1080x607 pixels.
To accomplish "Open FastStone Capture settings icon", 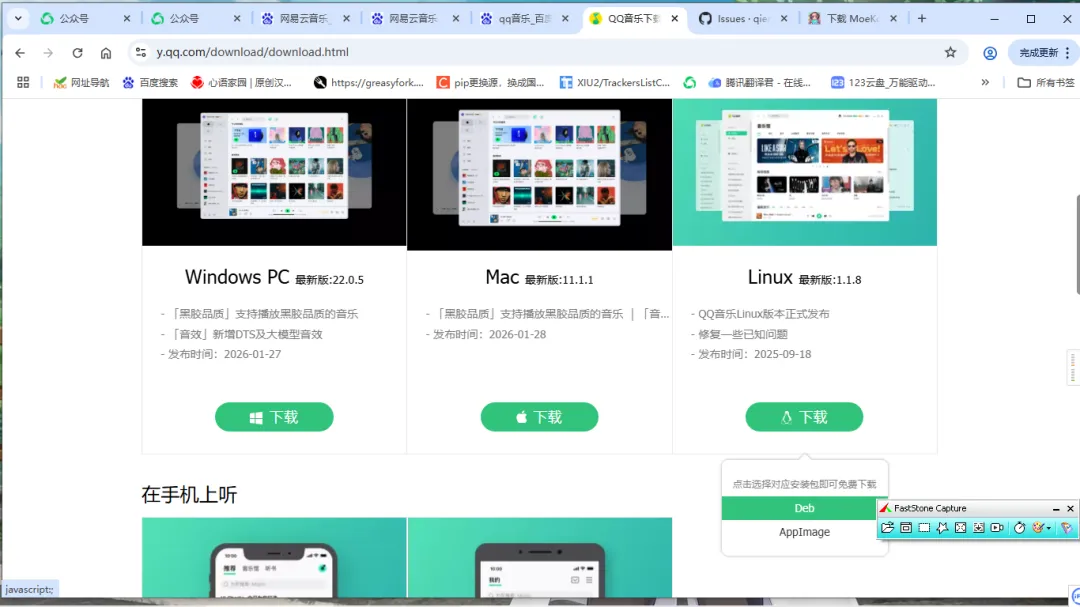I will [1066, 528].
